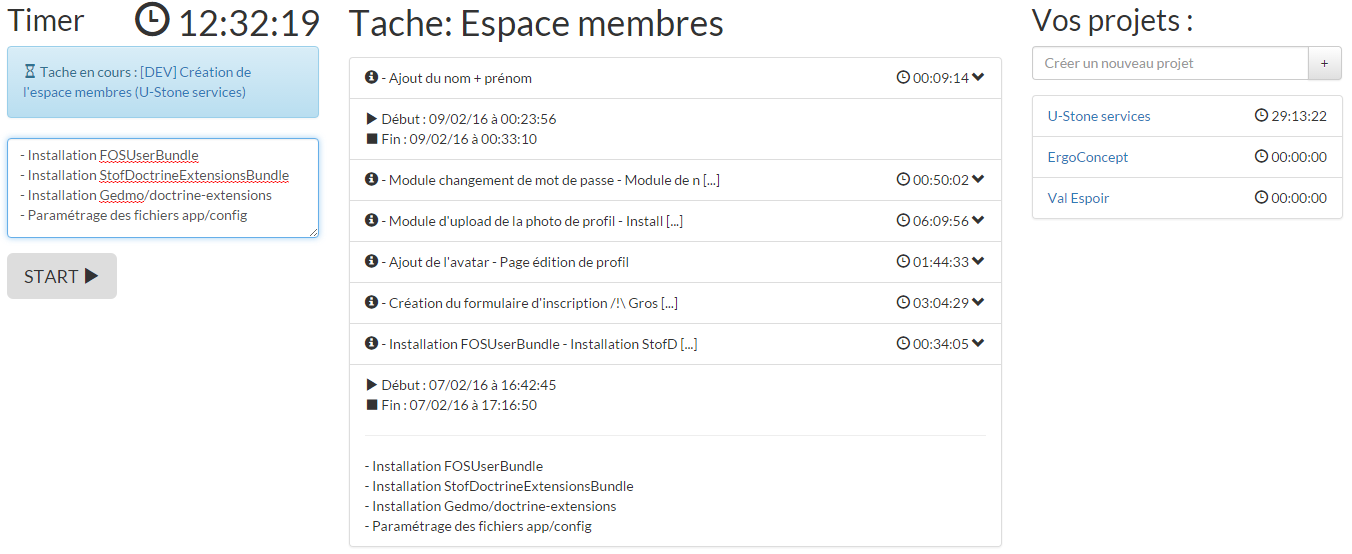Click the hourglass icon in current task box

pos(30,72)
